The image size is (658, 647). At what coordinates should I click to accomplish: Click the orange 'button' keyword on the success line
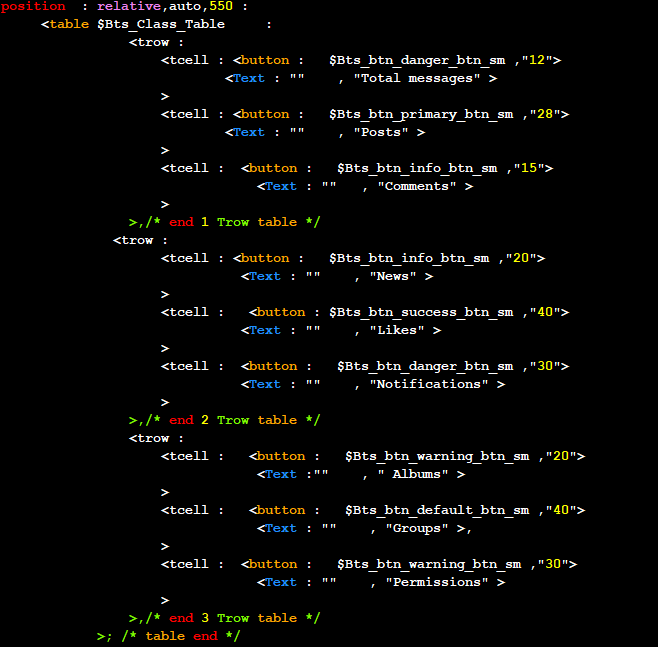click(x=281, y=313)
